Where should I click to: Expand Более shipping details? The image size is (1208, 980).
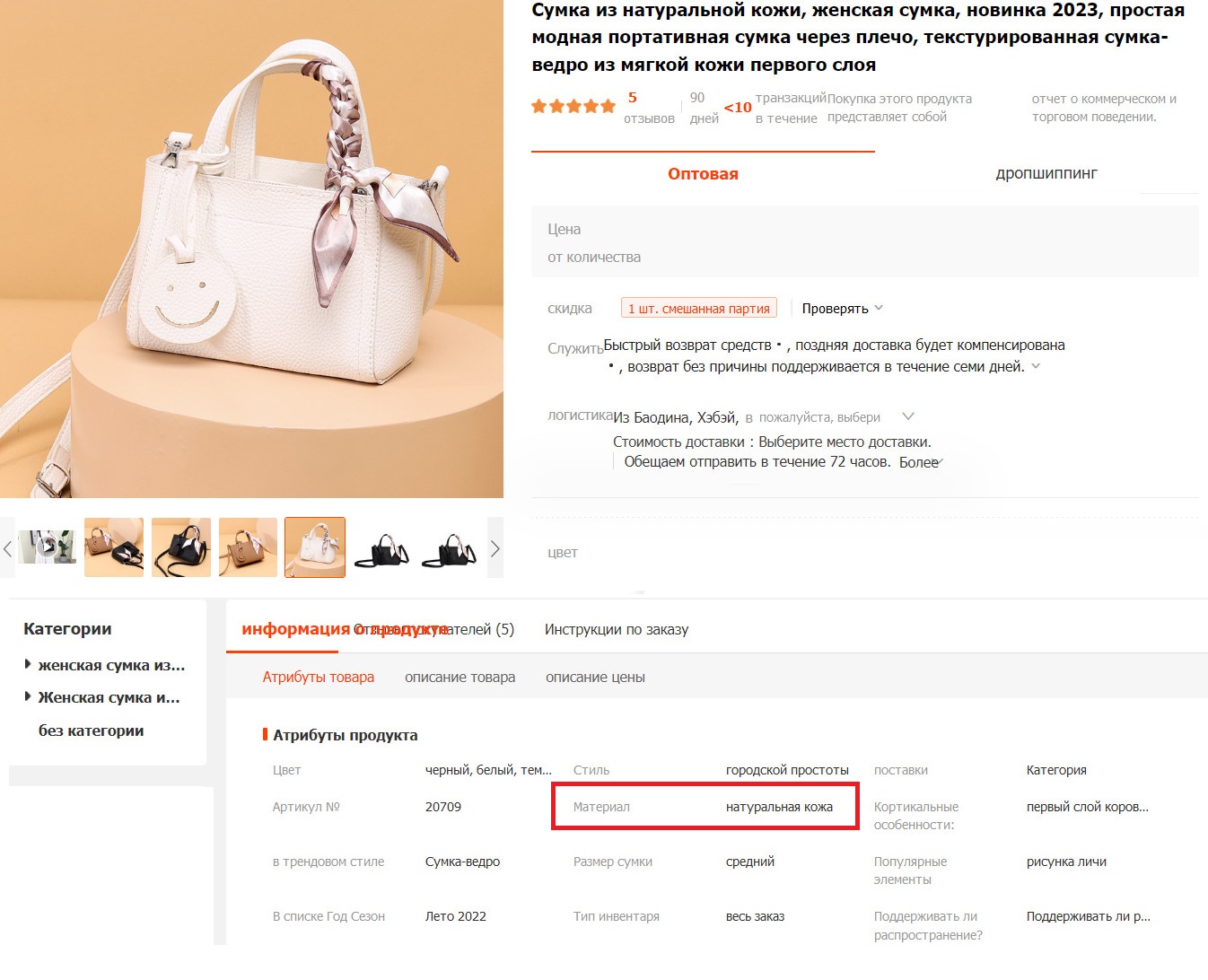(921, 462)
